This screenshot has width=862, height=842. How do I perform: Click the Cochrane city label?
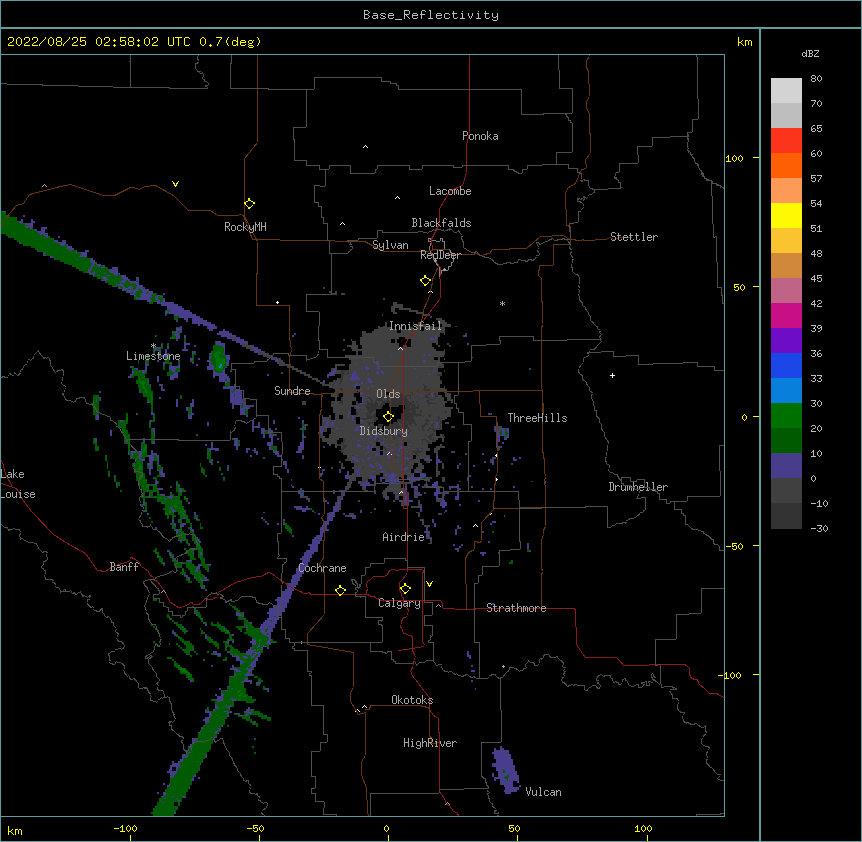[322, 568]
